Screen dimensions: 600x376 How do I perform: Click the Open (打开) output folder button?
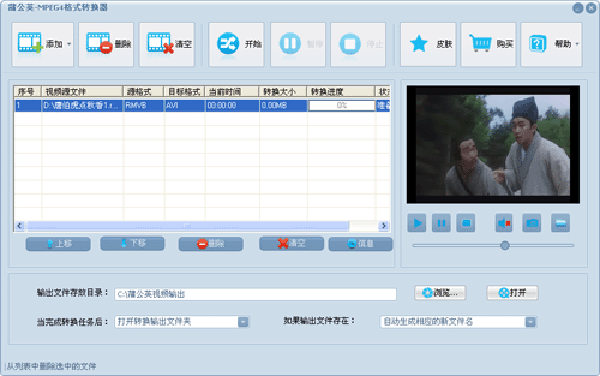pos(512,293)
